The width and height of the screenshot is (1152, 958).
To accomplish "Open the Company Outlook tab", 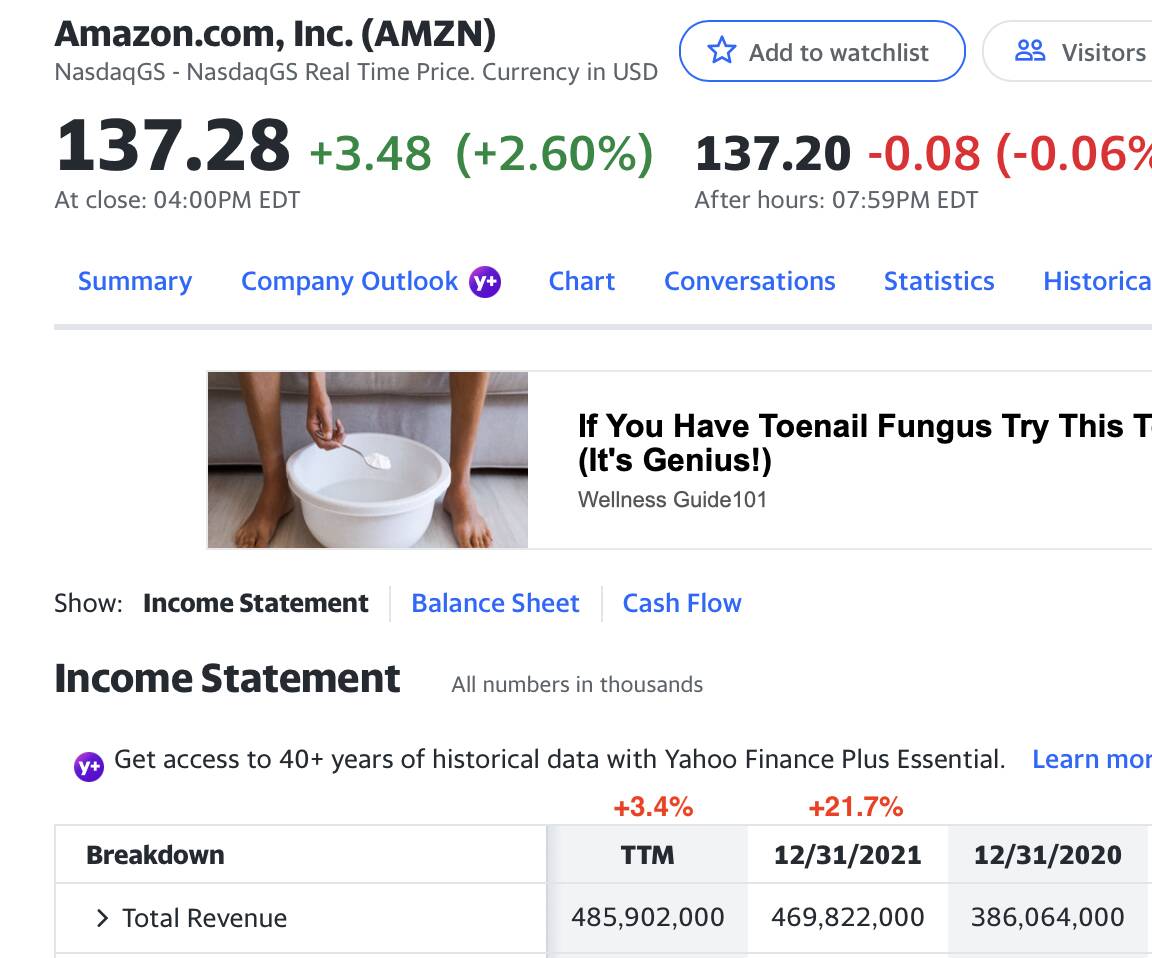I will coord(349,282).
